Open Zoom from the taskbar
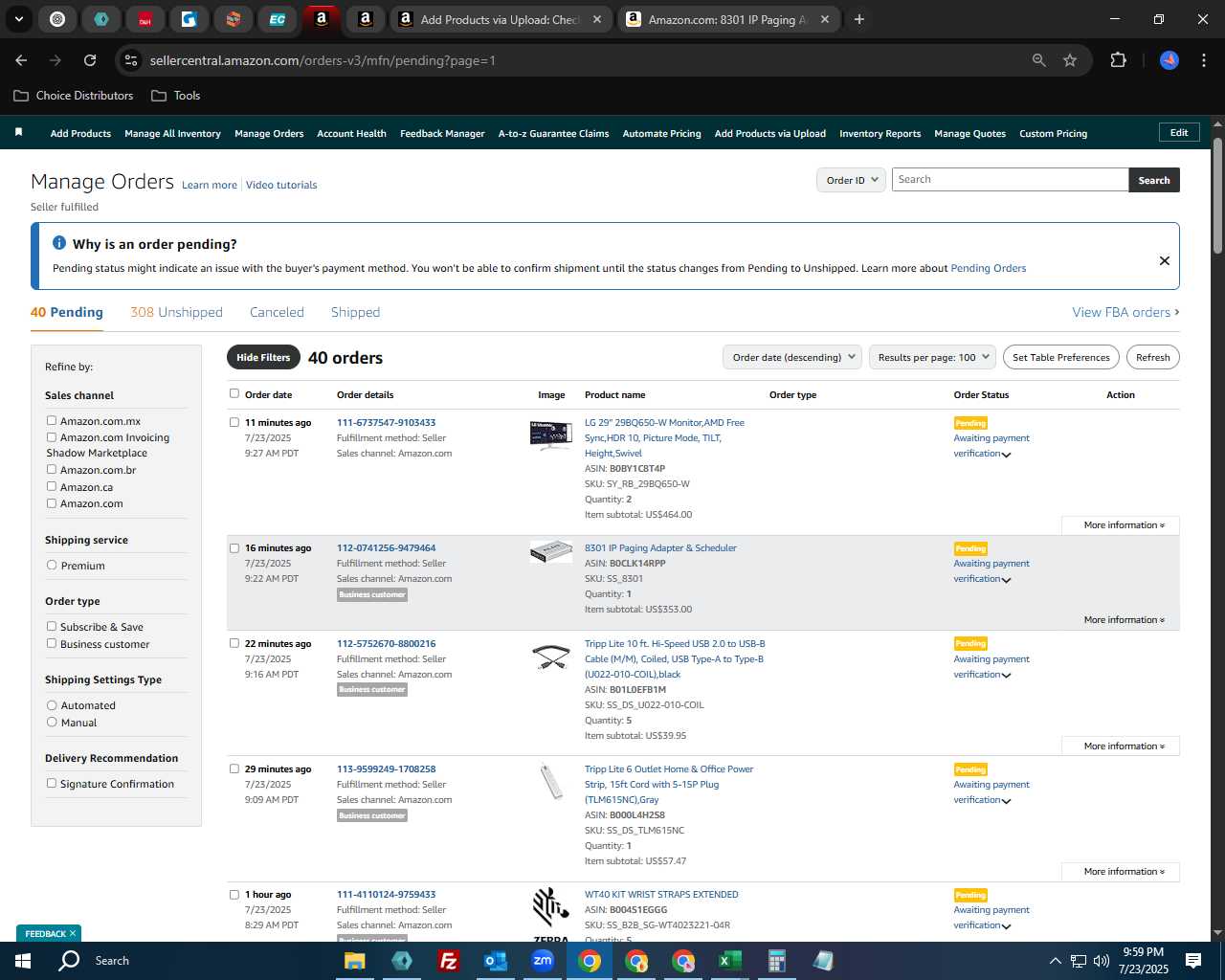 point(543,961)
